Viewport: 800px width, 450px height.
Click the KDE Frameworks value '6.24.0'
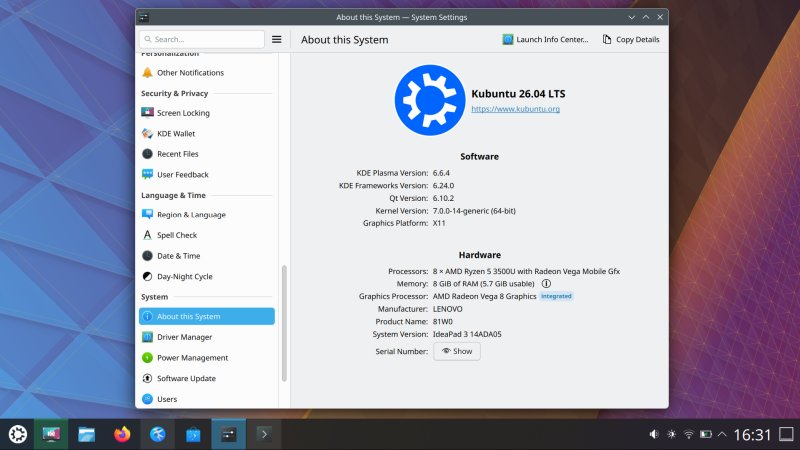443,186
